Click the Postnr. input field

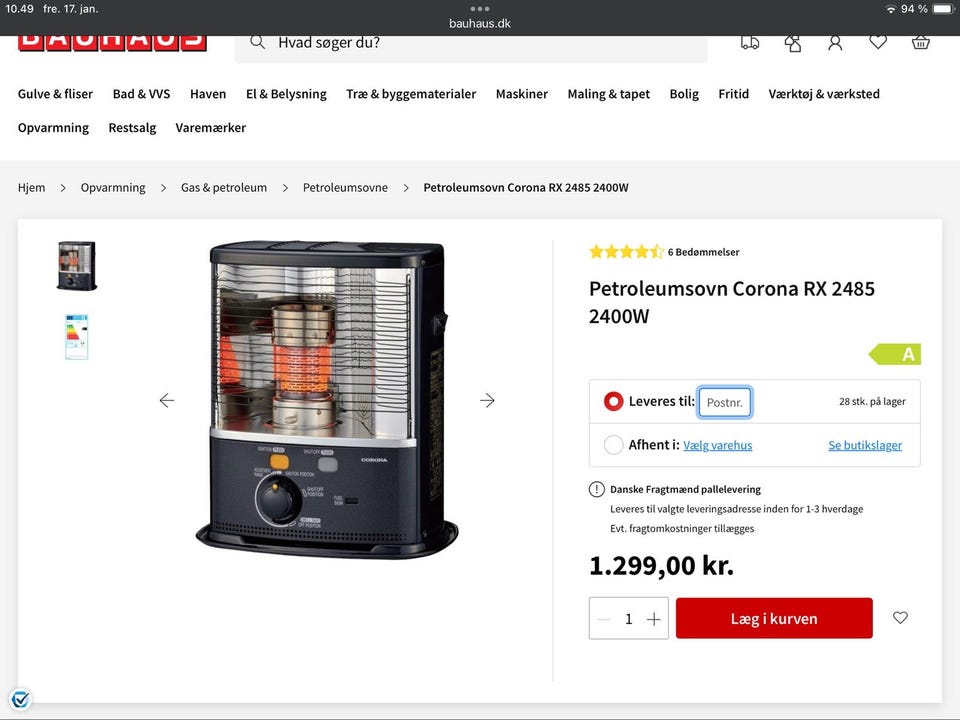[x=725, y=402]
